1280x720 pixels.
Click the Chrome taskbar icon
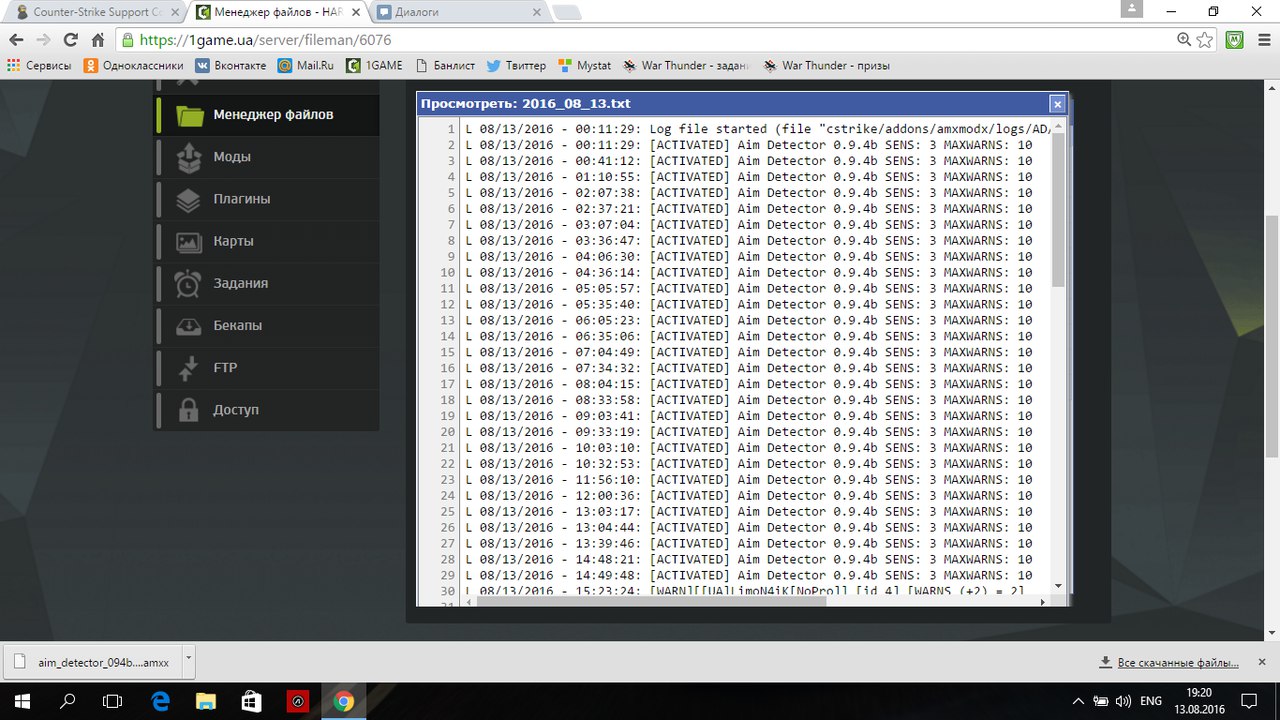[343, 701]
